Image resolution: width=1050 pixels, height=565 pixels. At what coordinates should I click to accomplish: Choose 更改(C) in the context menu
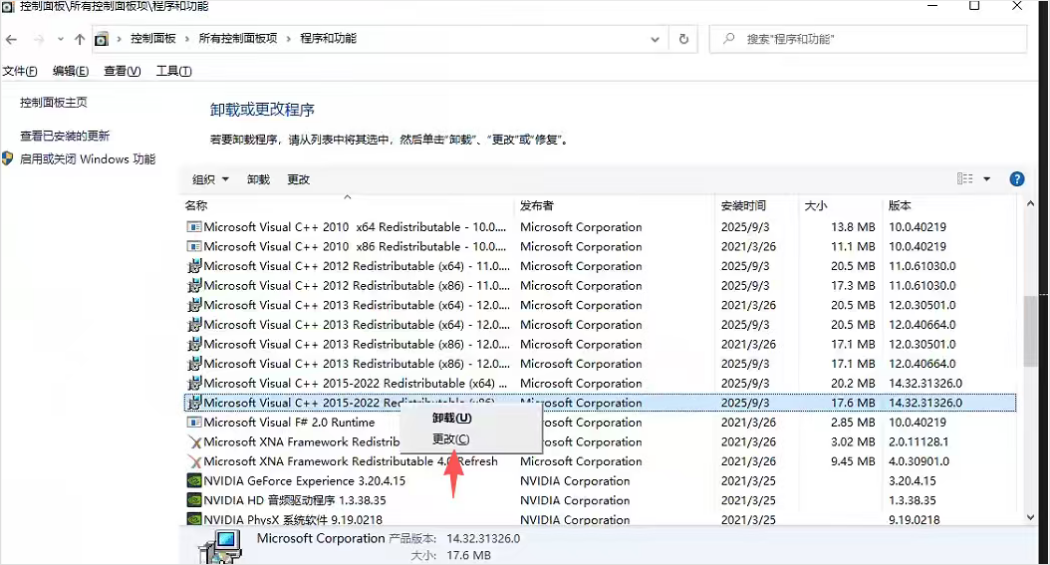pyautogui.click(x=450, y=440)
